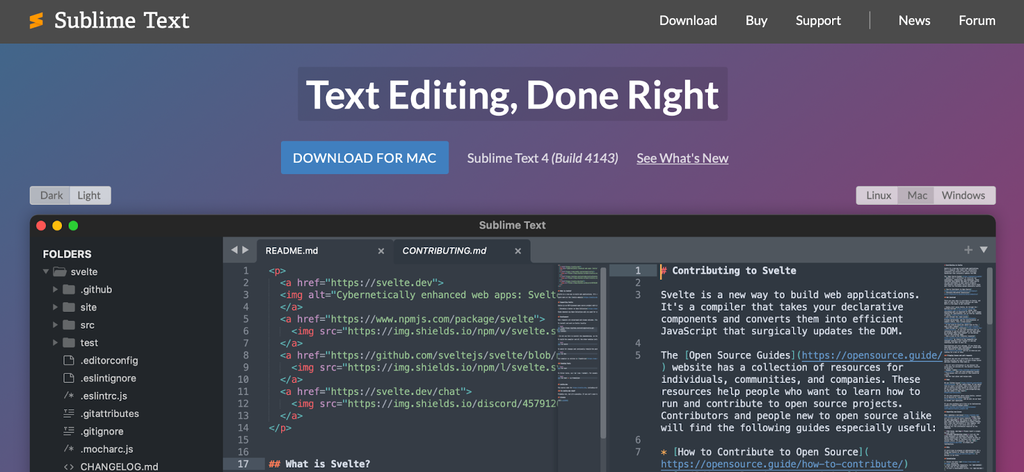Expand the test folder
The height and width of the screenshot is (472, 1024).
click(x=56, y=342)
